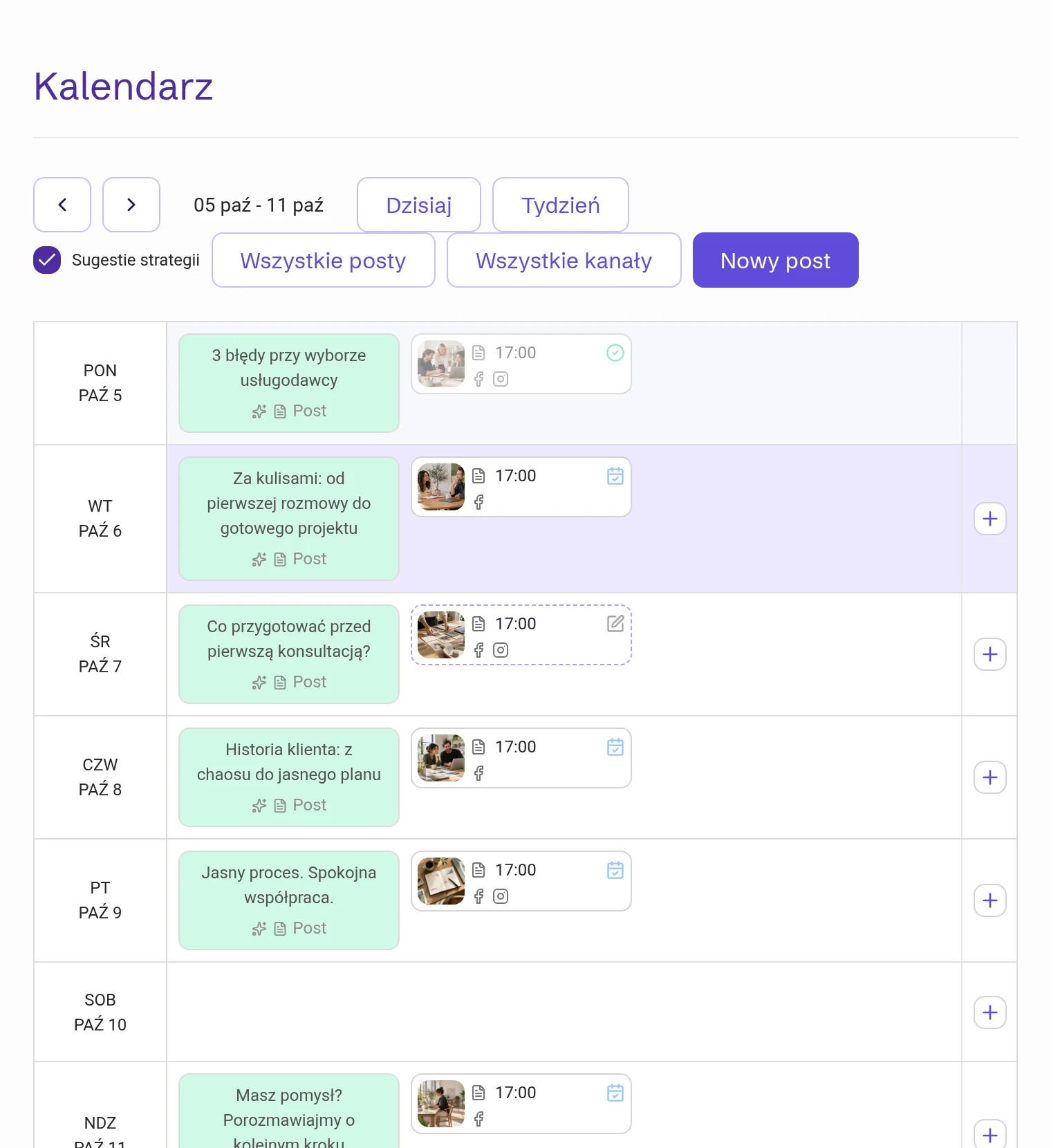Click Instagram icon on Monday post
Screen dimensions: 1051x1148
click(x=501, y=379)
